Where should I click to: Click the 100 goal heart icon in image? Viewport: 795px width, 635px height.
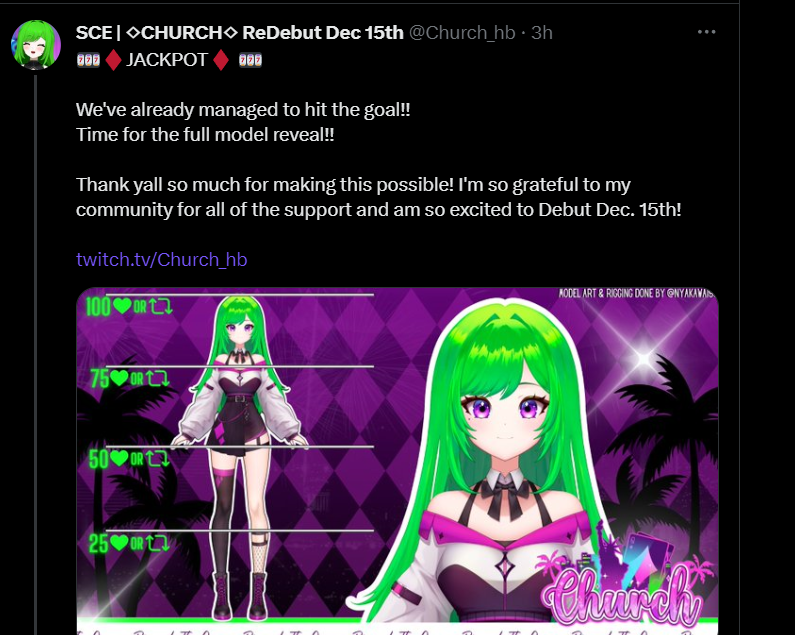click(122, 306)
